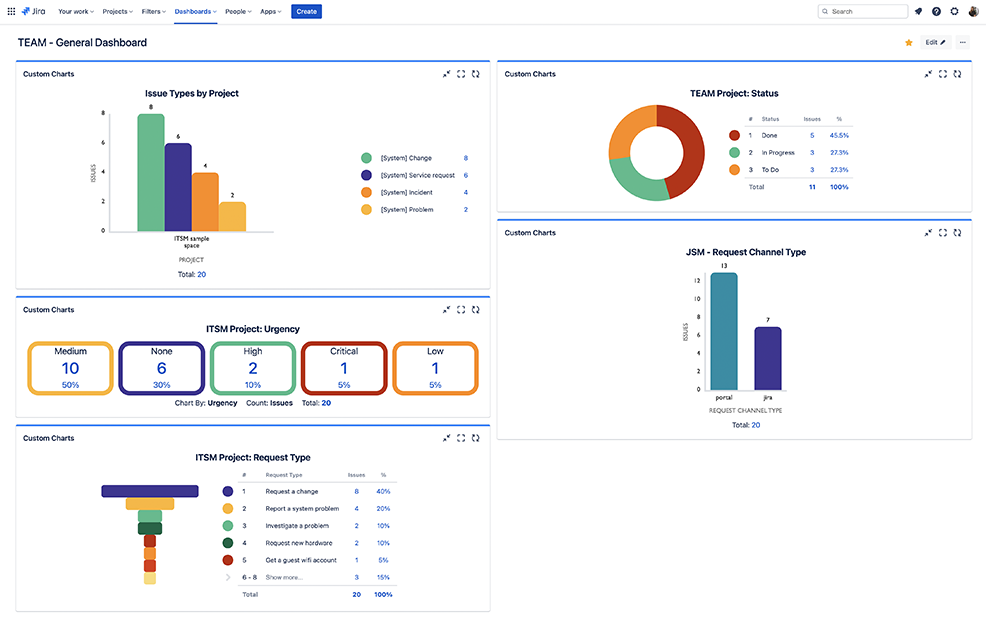This screenshot has width=986, height=636.
Task: Refresh the JSM Request Channel Type gadget
Action: pyautogui.click(x=957, y=233)
